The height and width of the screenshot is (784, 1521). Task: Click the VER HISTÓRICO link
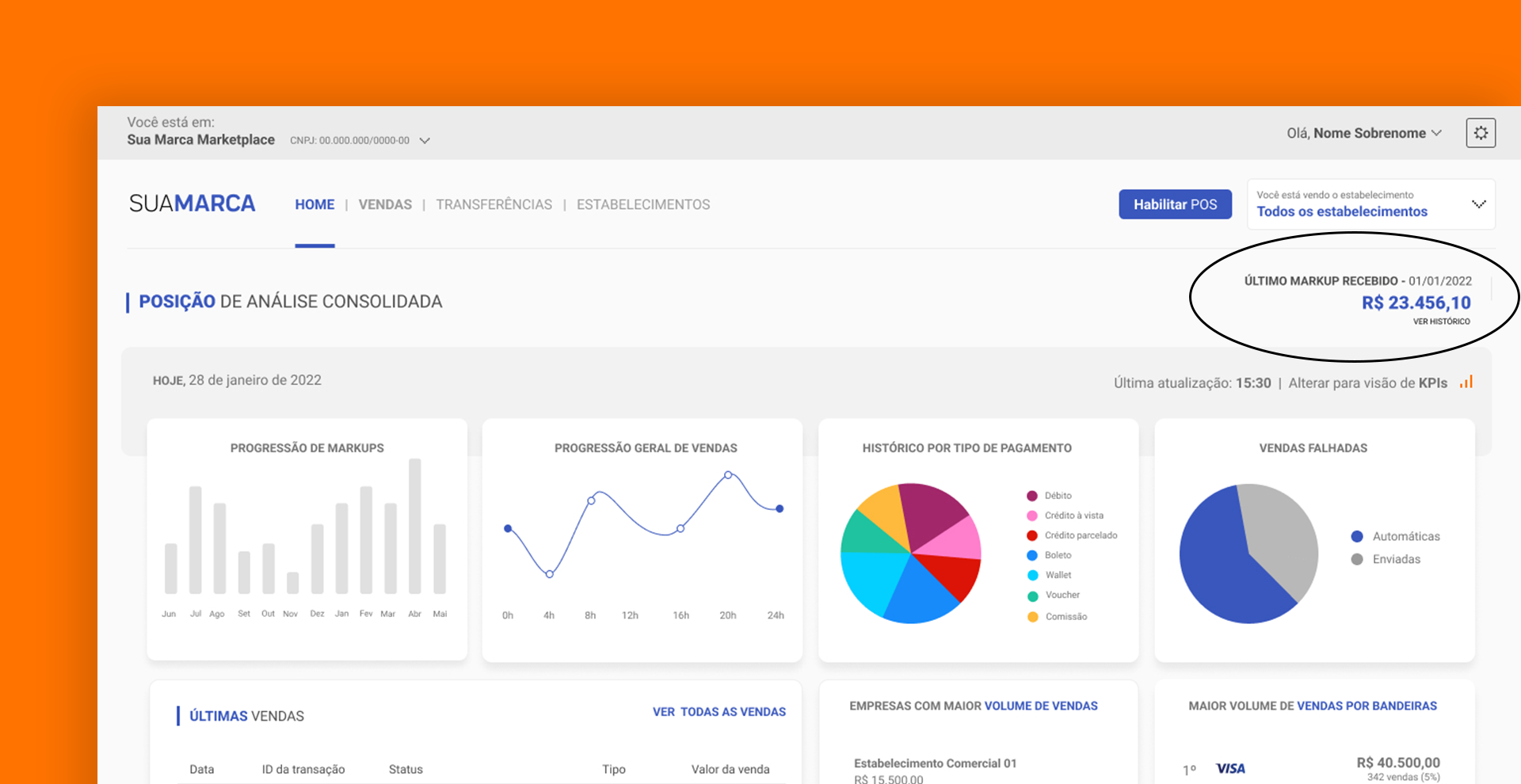tap(1442, 322)
